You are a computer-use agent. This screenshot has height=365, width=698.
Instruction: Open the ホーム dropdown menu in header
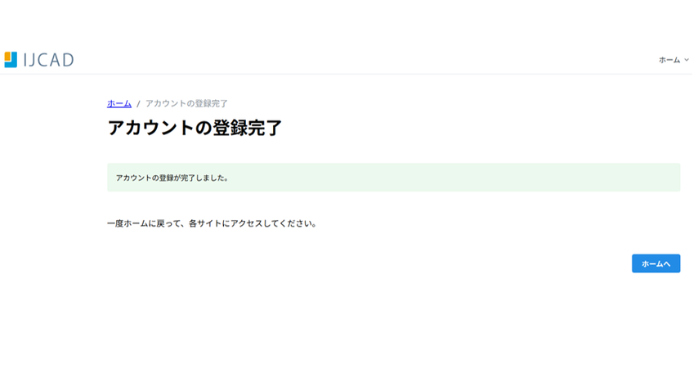tap(674, 60)
